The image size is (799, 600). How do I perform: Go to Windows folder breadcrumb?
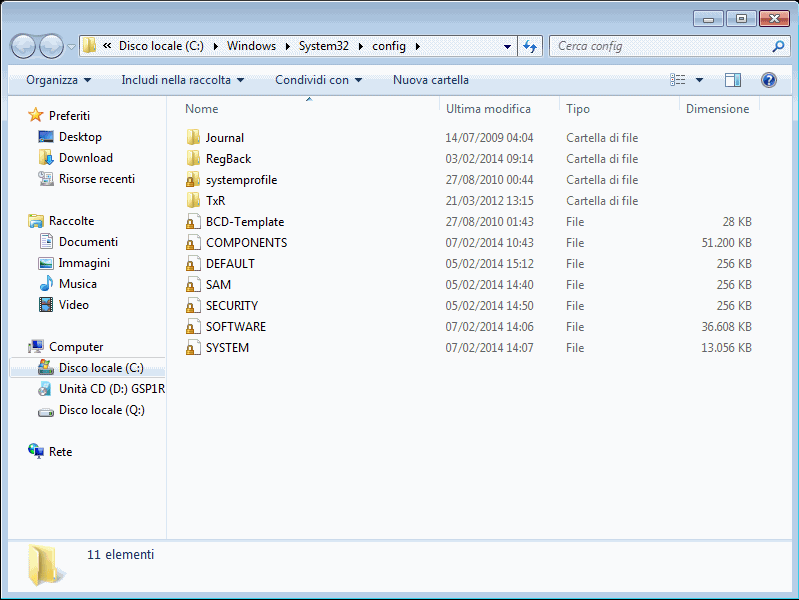pyautogui.click(x=251, y=46)
